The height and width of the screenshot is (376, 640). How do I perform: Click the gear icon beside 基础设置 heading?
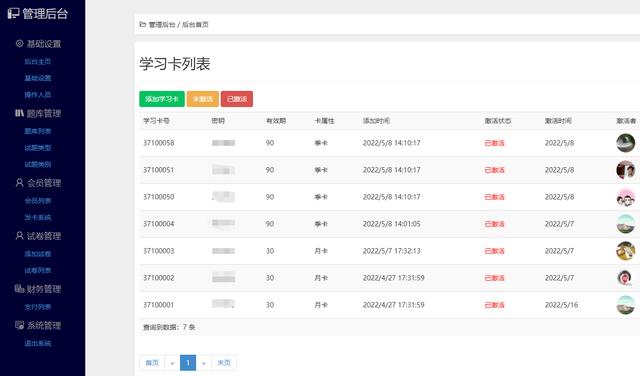(x=20, y=43)
